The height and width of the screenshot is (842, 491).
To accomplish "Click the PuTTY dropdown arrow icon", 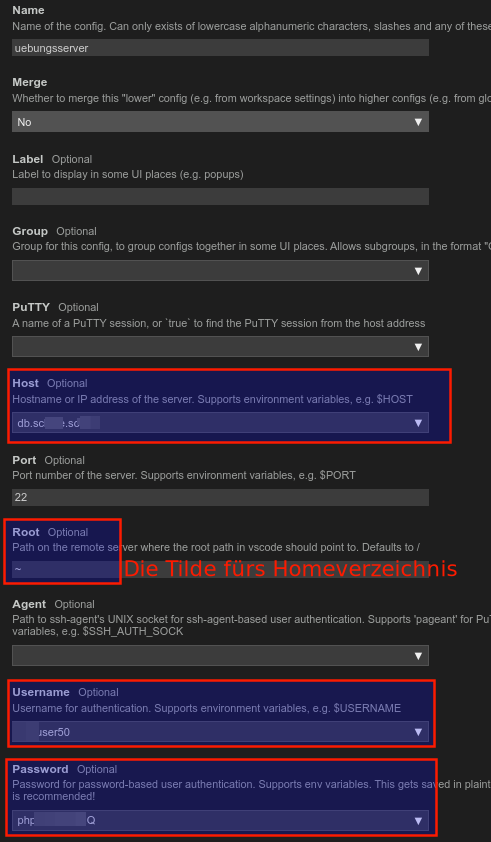I will 418,346.
